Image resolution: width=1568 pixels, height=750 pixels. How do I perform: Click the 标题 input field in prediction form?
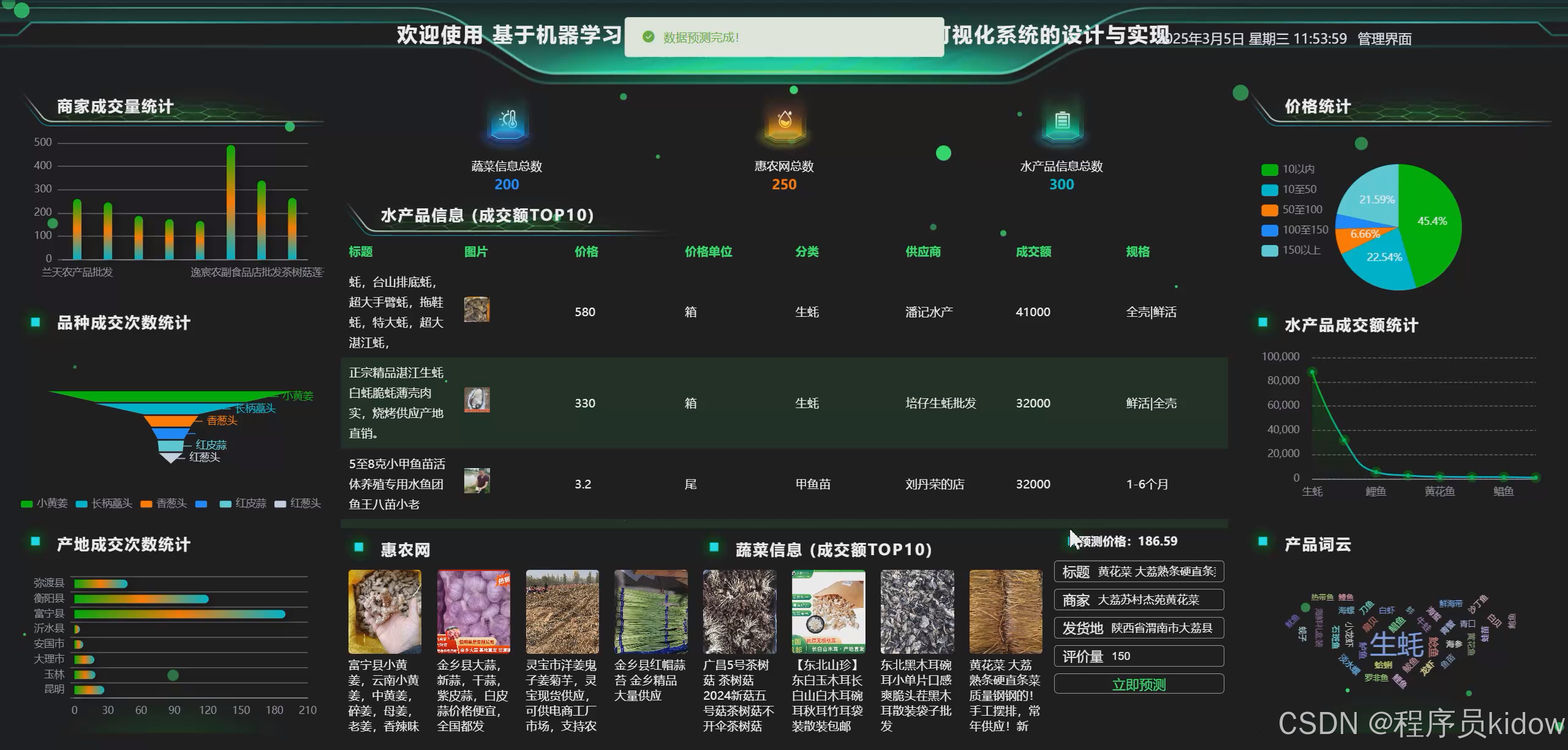1139,572
